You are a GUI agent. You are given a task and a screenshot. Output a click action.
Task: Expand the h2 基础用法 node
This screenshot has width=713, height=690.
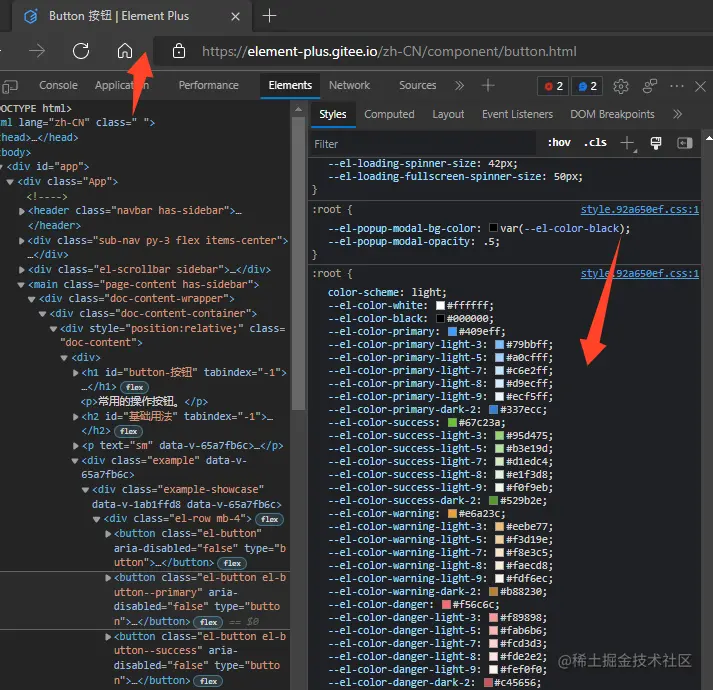75,417
